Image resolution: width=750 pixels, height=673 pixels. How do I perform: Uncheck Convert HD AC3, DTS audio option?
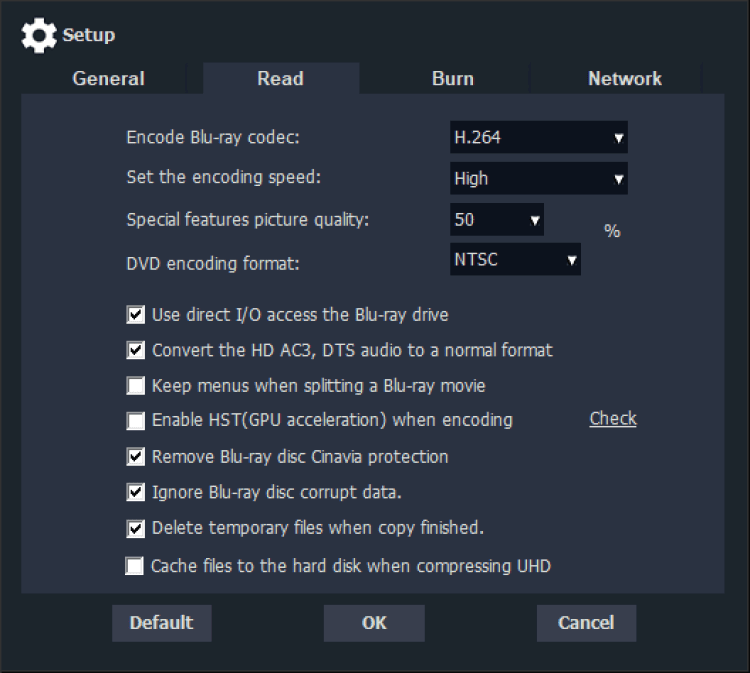coord(136,351)
